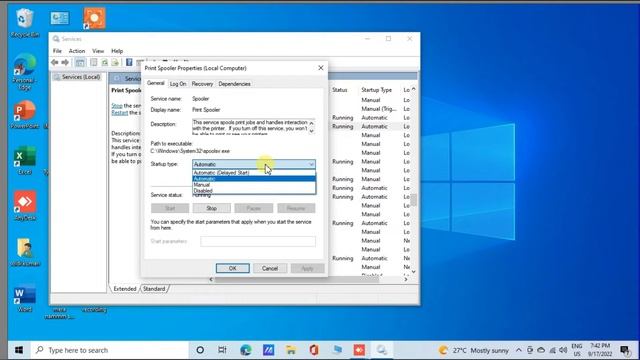This screenshot has height=360, width=640.
Task: Open notification center icon
Action: tap(624, 350)
